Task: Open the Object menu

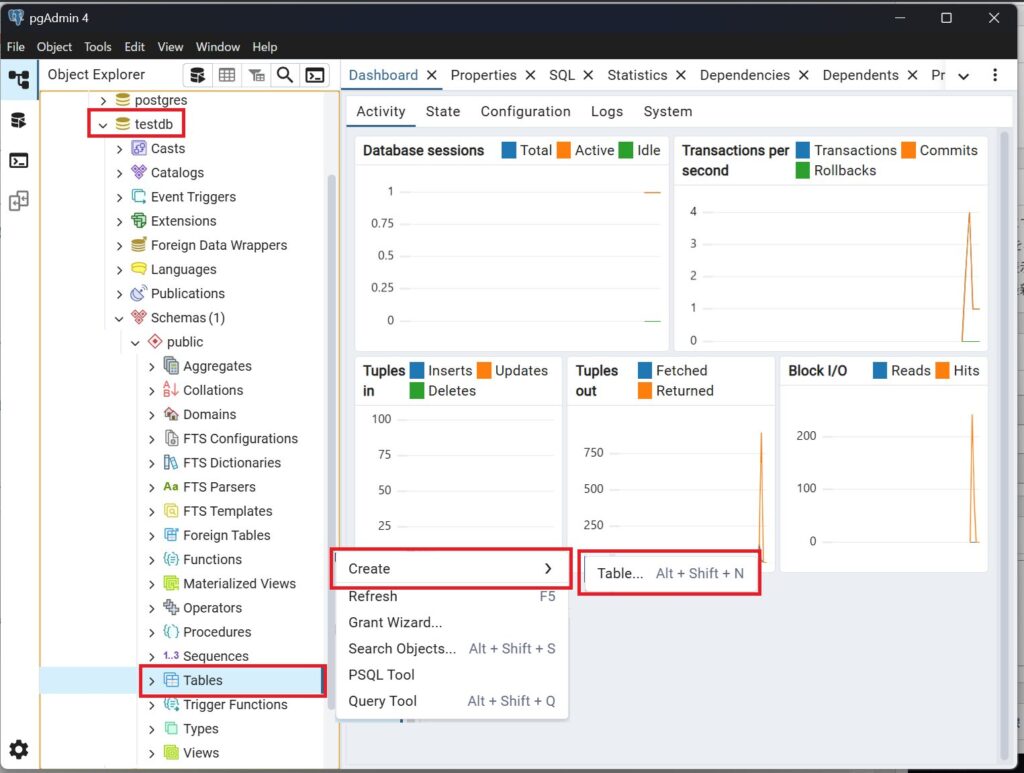Action: point(54,47)
